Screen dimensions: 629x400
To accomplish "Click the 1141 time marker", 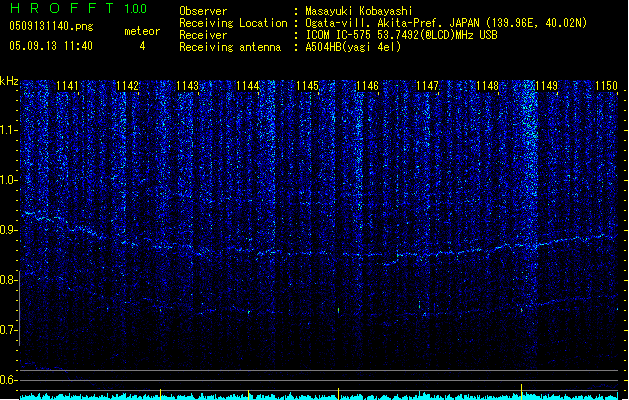I will pyautogui.click(x=68, y=87).
